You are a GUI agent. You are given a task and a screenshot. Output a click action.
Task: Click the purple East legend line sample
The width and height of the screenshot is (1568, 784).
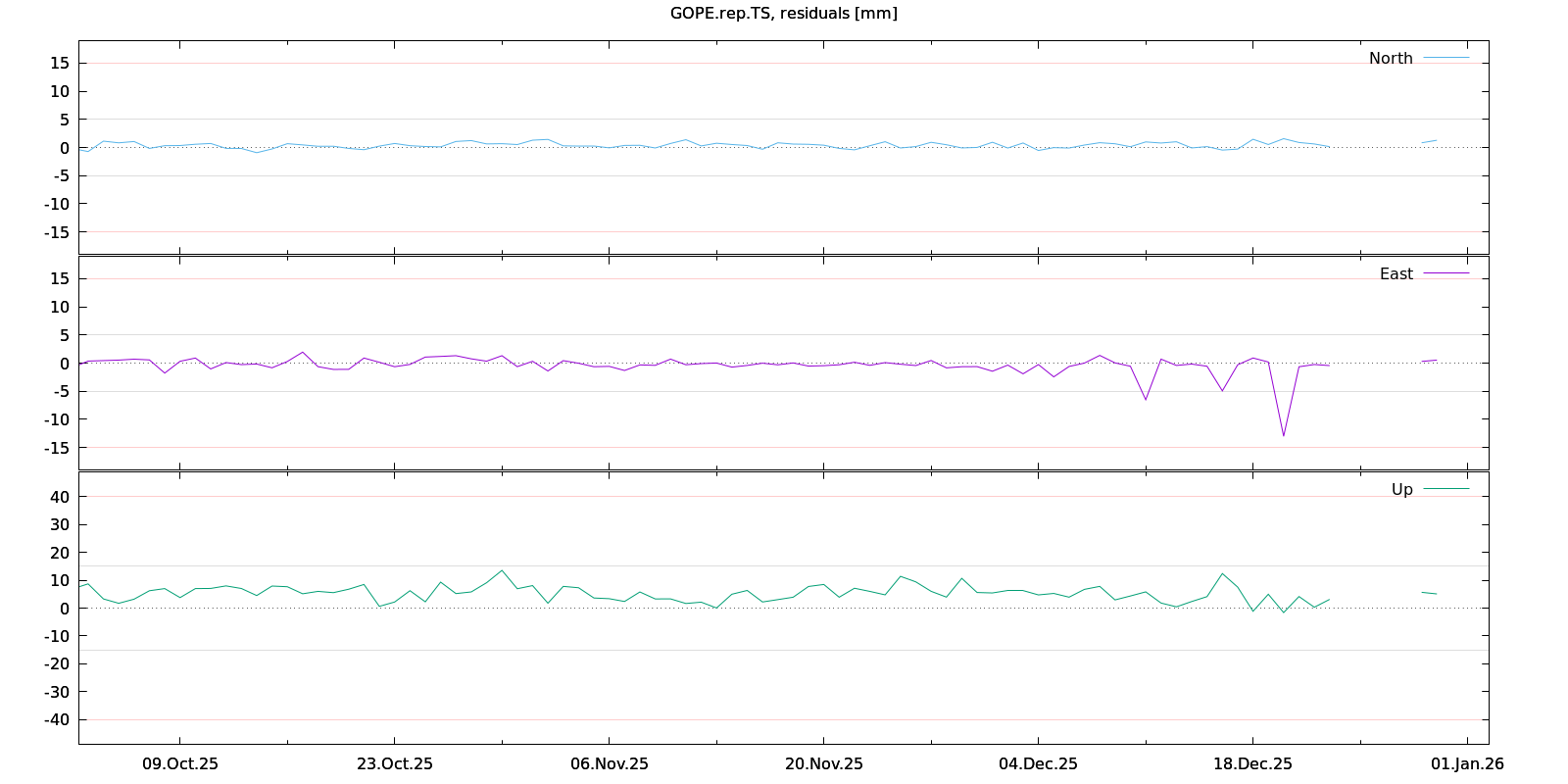click(1445, 274)
